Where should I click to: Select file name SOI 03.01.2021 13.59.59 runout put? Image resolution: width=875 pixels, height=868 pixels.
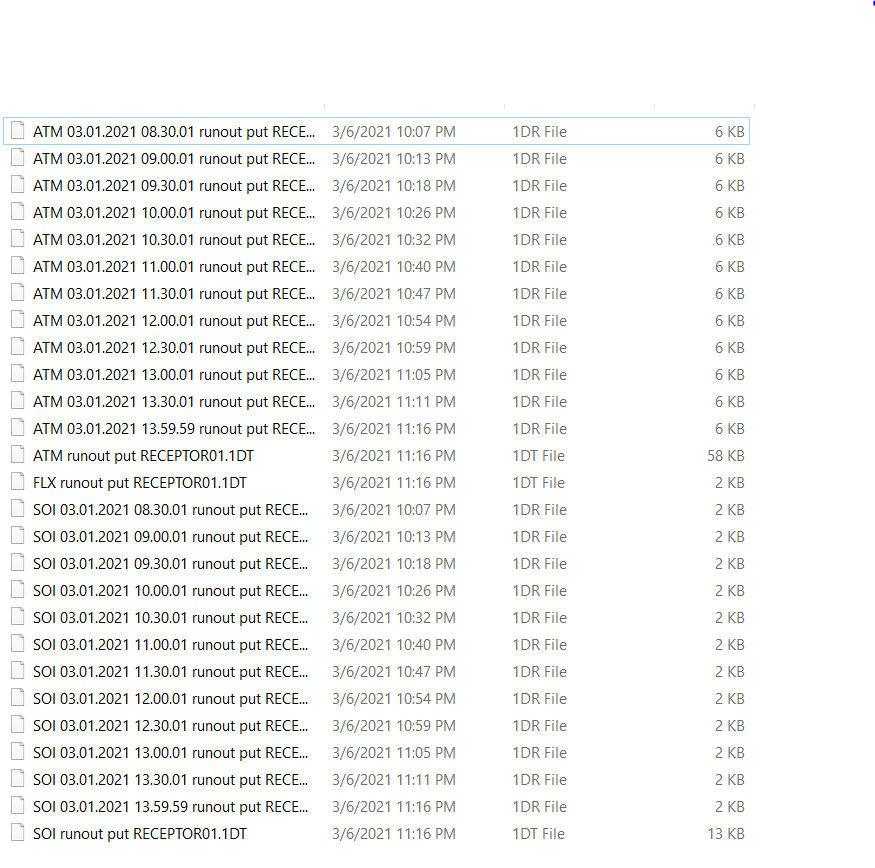click(170, 807)
